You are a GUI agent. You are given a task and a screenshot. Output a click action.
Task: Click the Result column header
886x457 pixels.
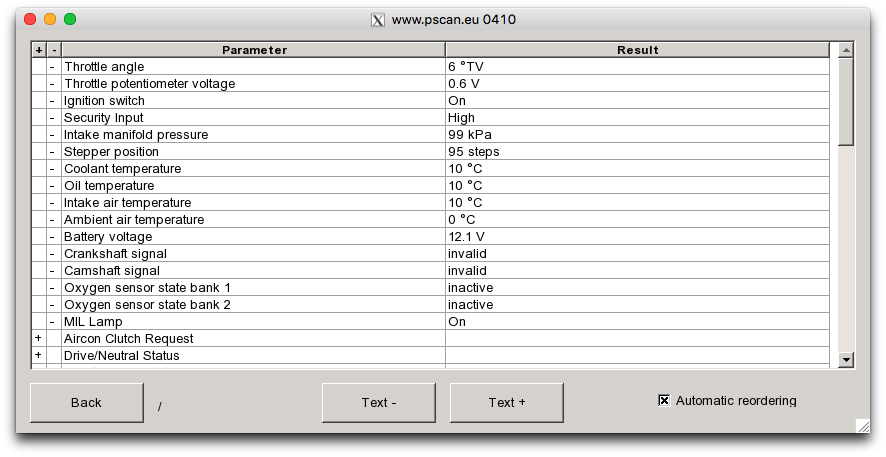tap(637, 49)
